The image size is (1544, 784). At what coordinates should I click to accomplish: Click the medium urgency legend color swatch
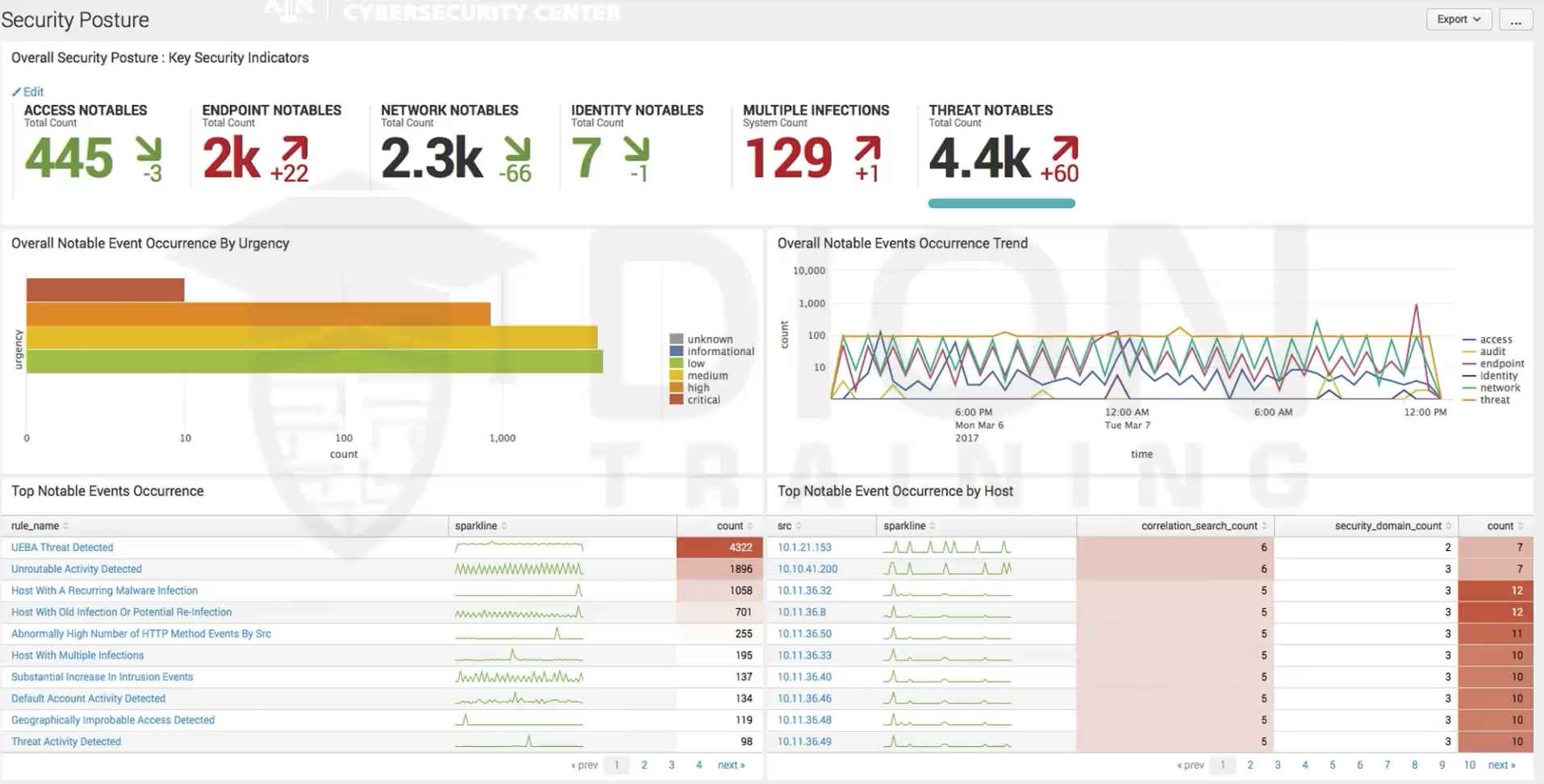(x=676, y=376)
